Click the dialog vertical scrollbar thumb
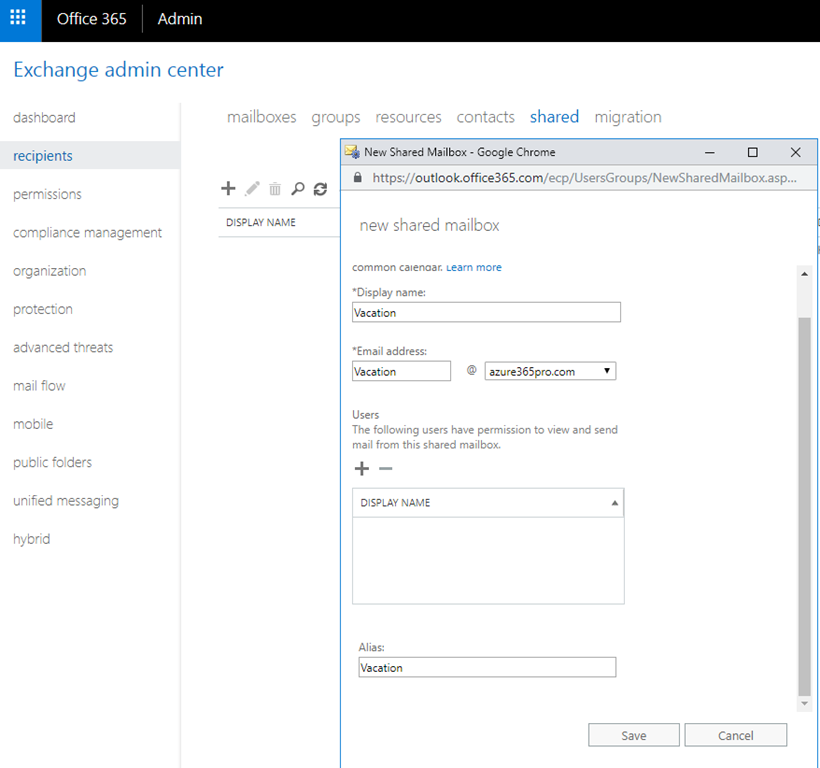Image resolution: width=820 pixels, height=768 pixels. point(804,506)
